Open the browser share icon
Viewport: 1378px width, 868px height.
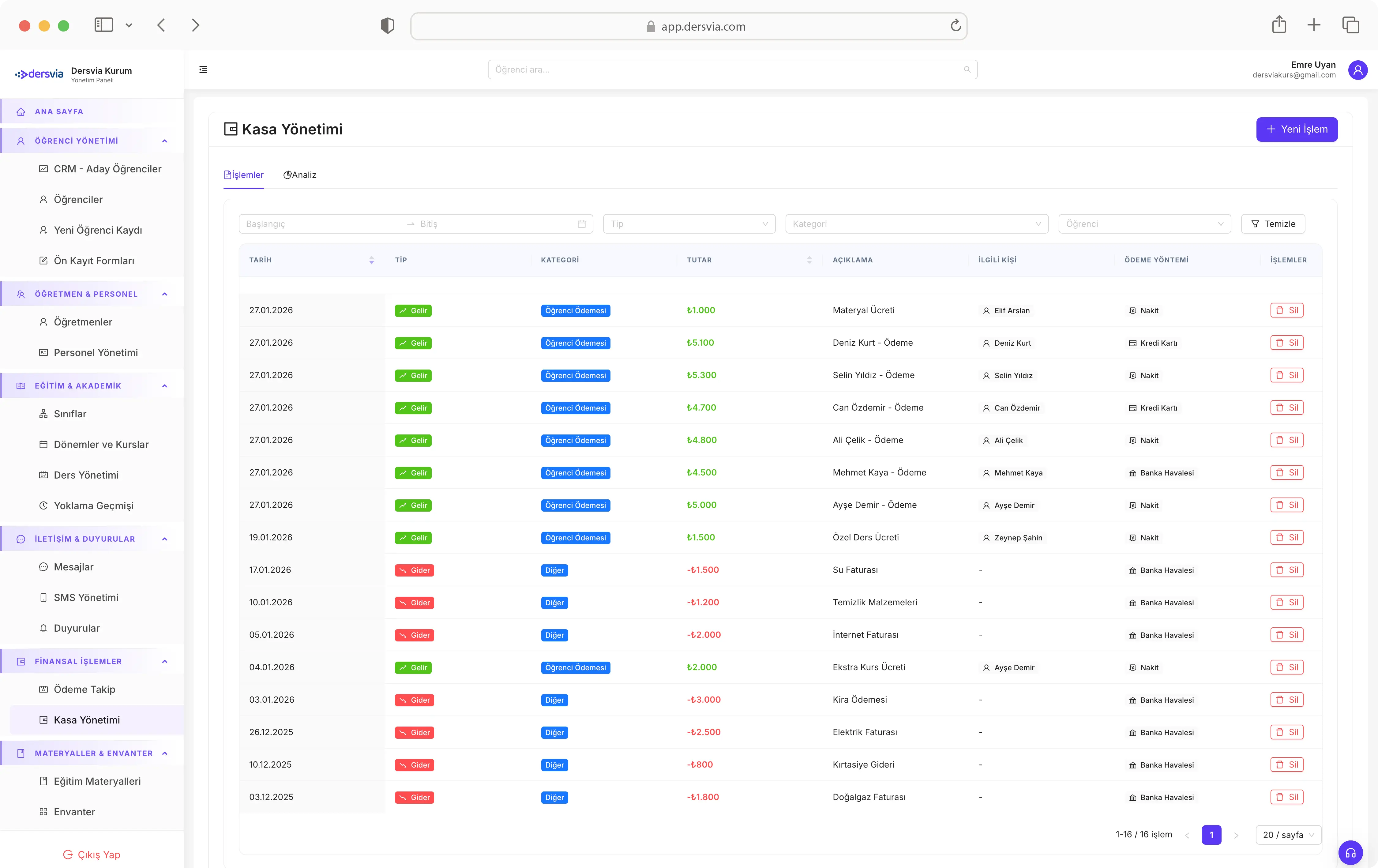(1279, 25)
